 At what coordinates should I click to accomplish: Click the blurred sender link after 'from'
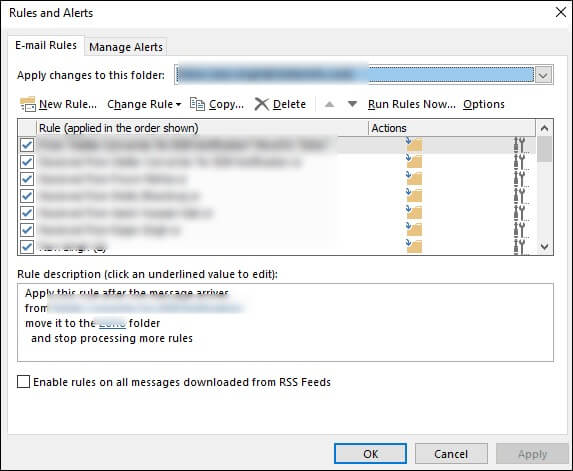click(x=146, y=308)
